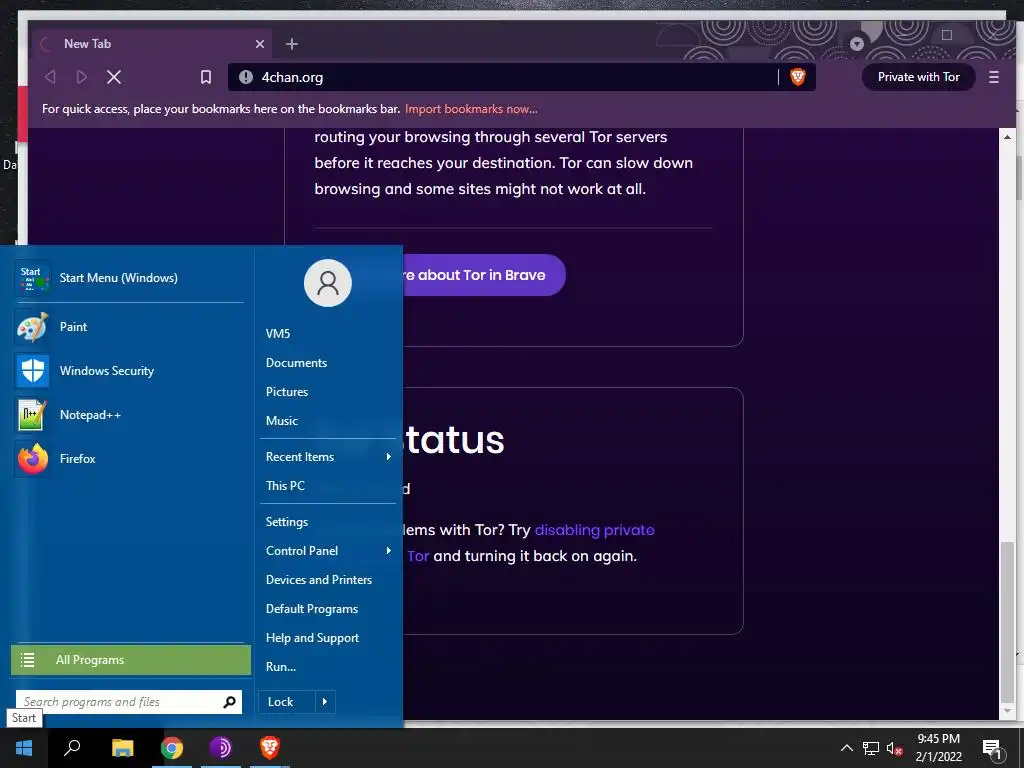Image resolution: width=1024 pixels, height=768 pixels.
Task: Click the network status tray icon
Action: 871,748
